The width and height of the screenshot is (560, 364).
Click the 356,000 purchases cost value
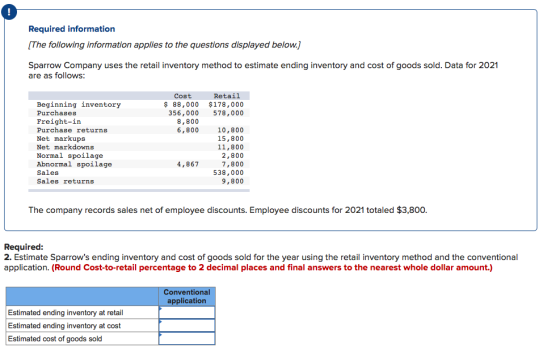tap(184, 113)
